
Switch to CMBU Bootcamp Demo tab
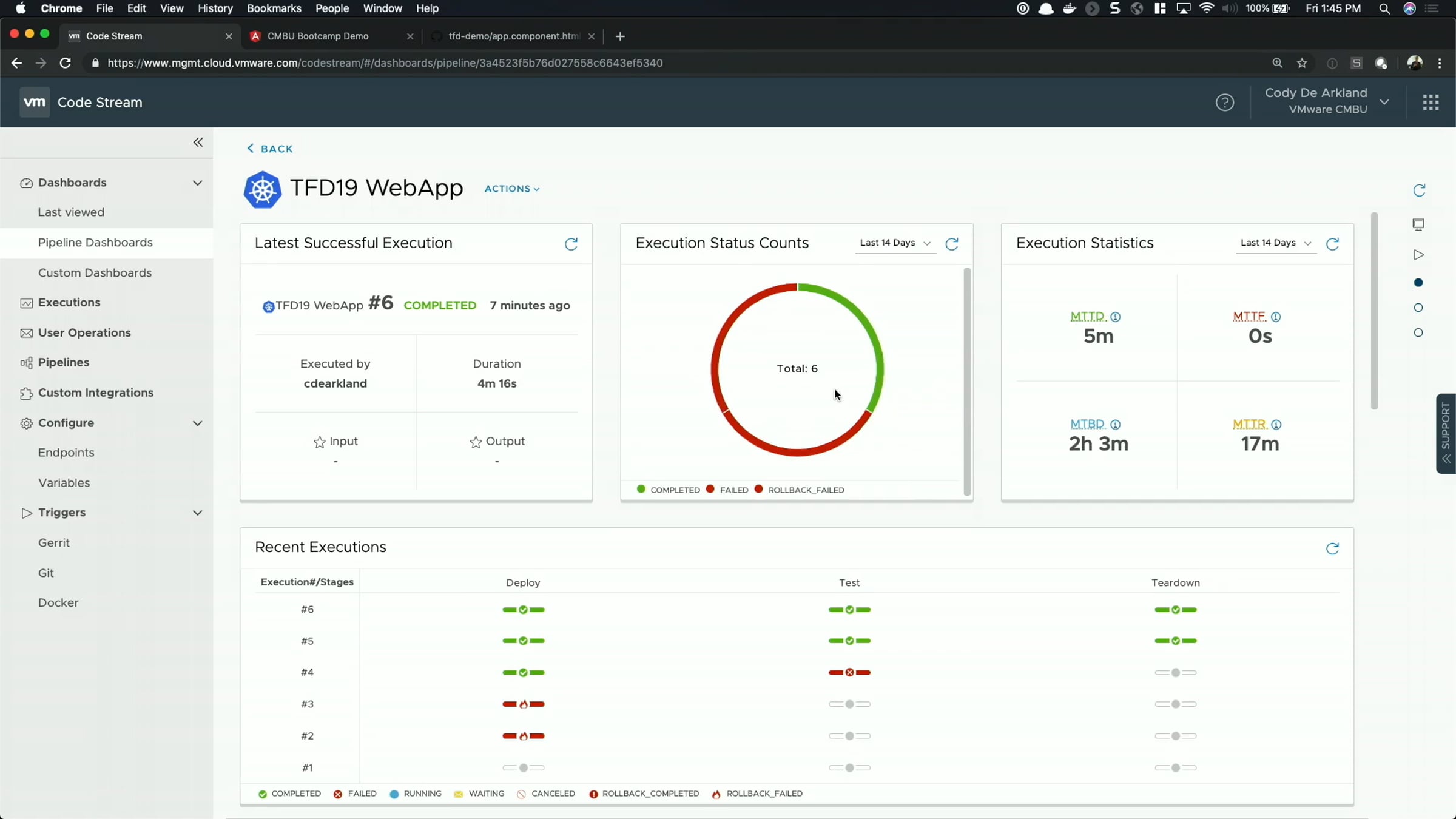click(x=318, y=36)
